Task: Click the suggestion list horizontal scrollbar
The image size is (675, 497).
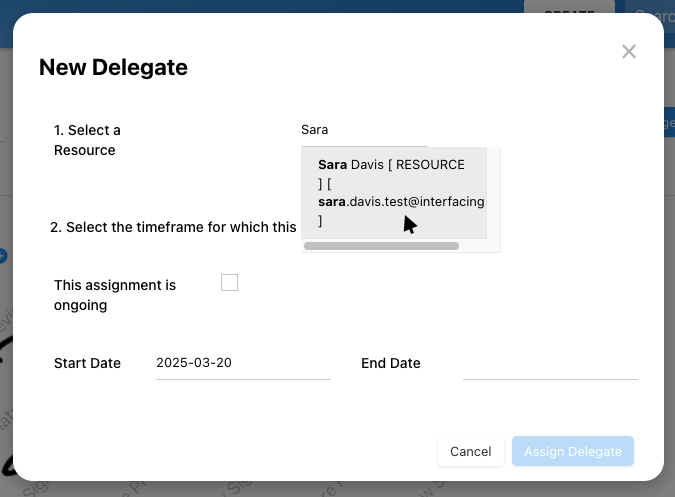Action: (x=381, y=245)
